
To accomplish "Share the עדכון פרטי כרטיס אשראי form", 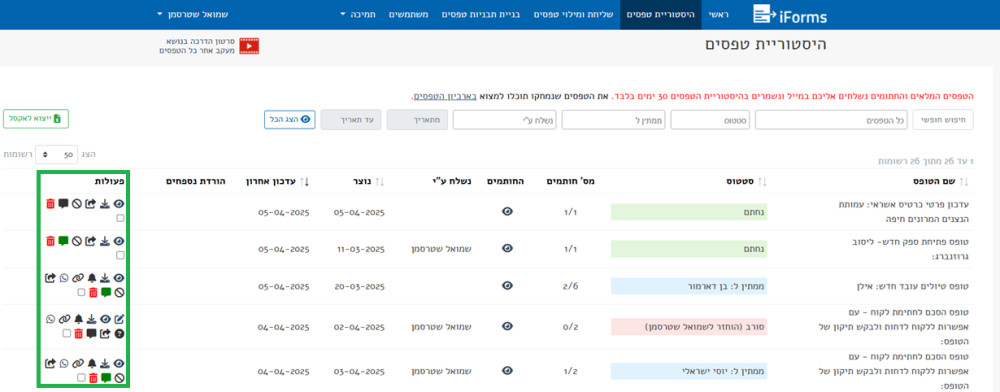I will click(x=90, y=204).
